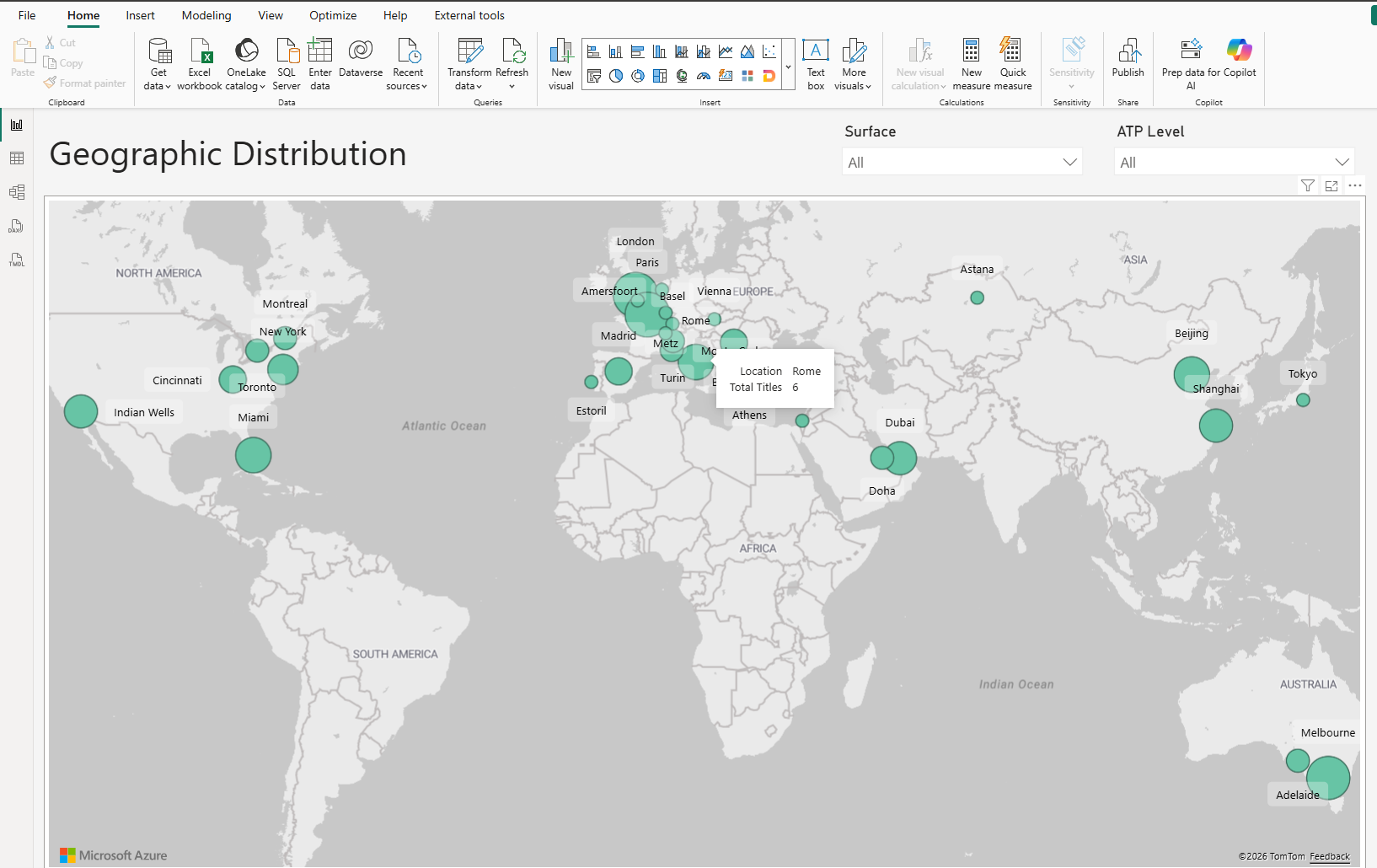Screen dimensions: 1377x868
Task: Open TMDL view in sidebar
Action: click(x=17, y=260)
